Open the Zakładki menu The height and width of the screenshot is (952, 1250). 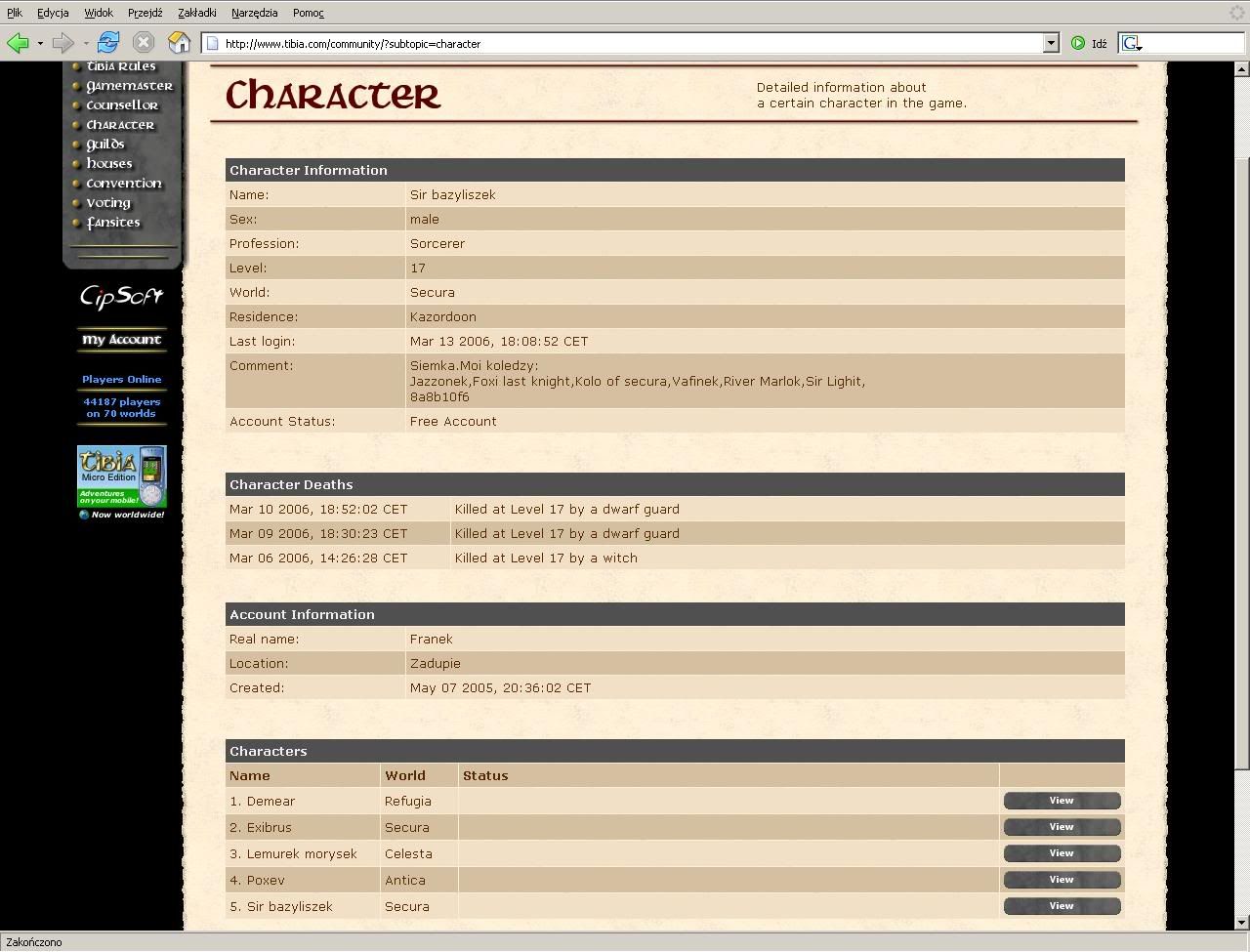pyautogui.click(x=197, y=13)
